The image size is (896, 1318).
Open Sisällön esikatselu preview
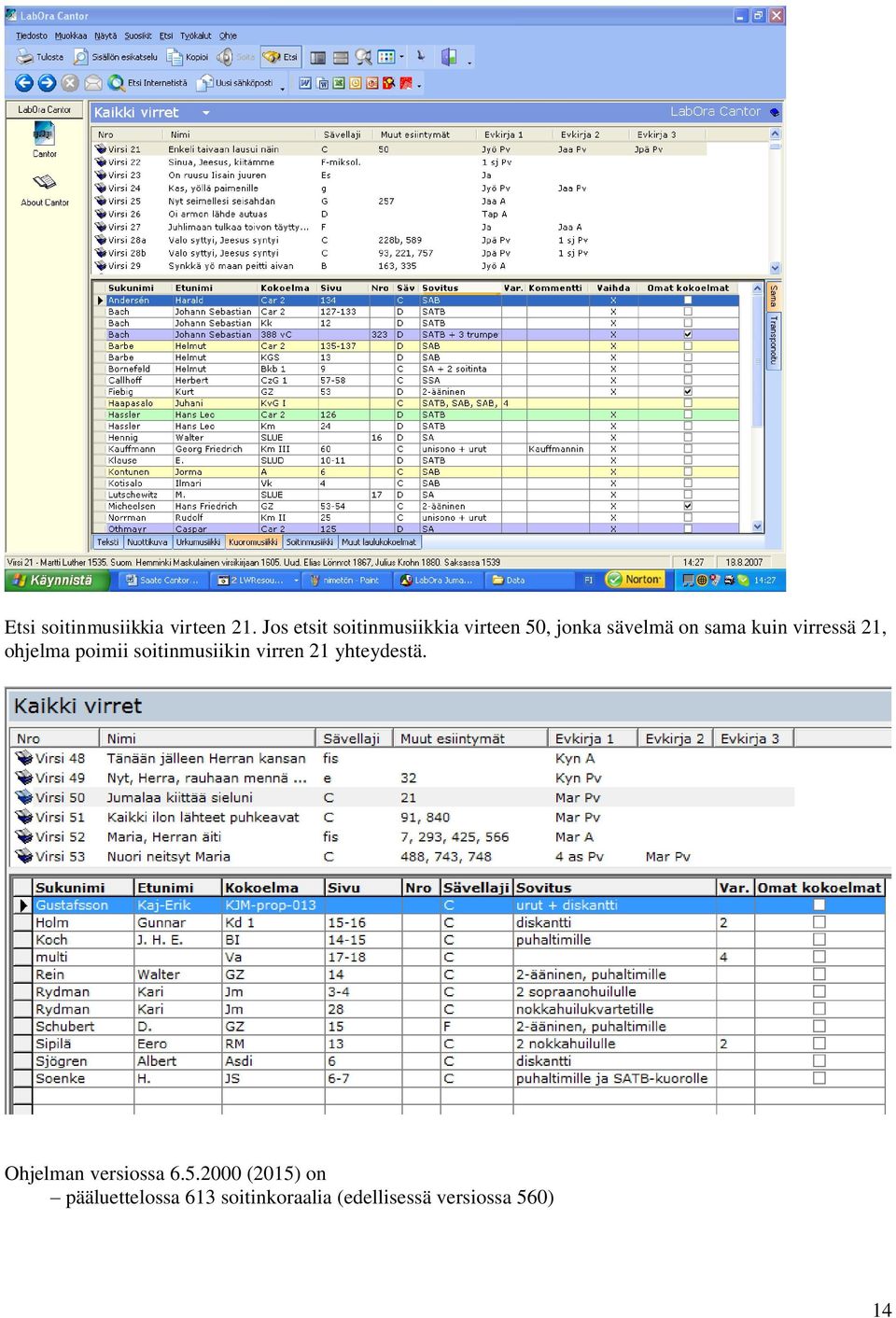click(116, 57)
